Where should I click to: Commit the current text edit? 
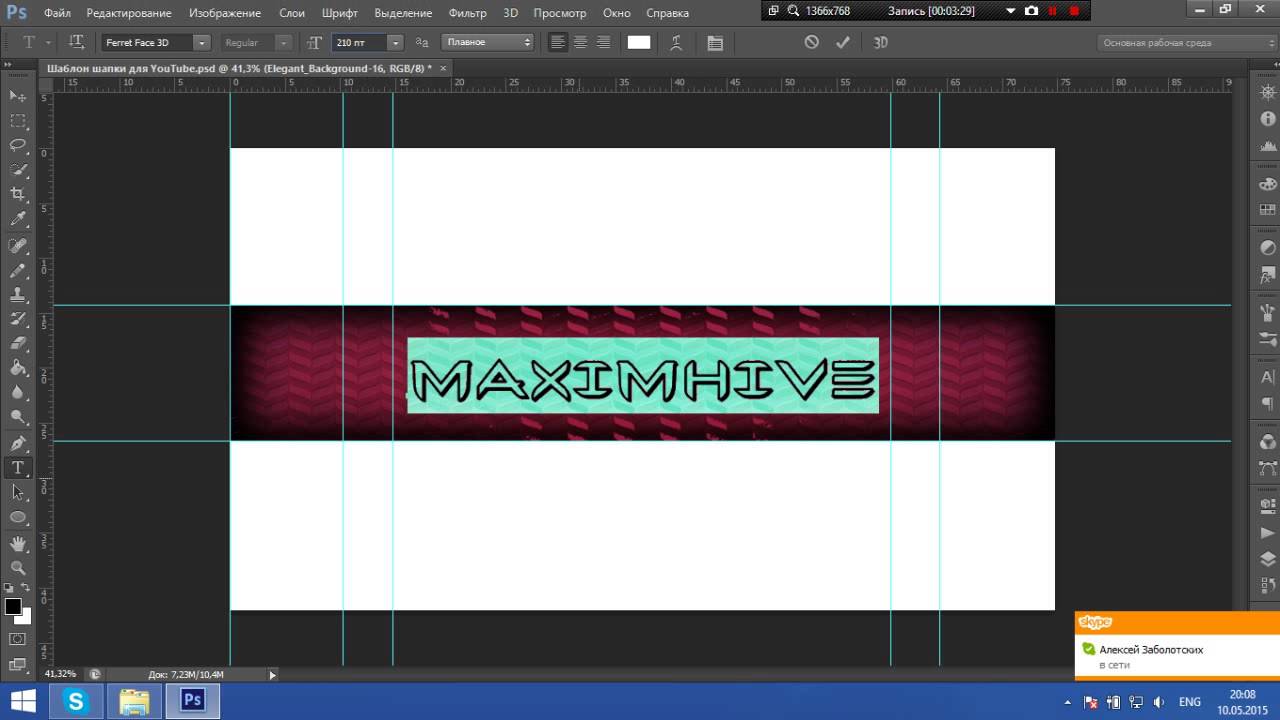tap(843, 42)
